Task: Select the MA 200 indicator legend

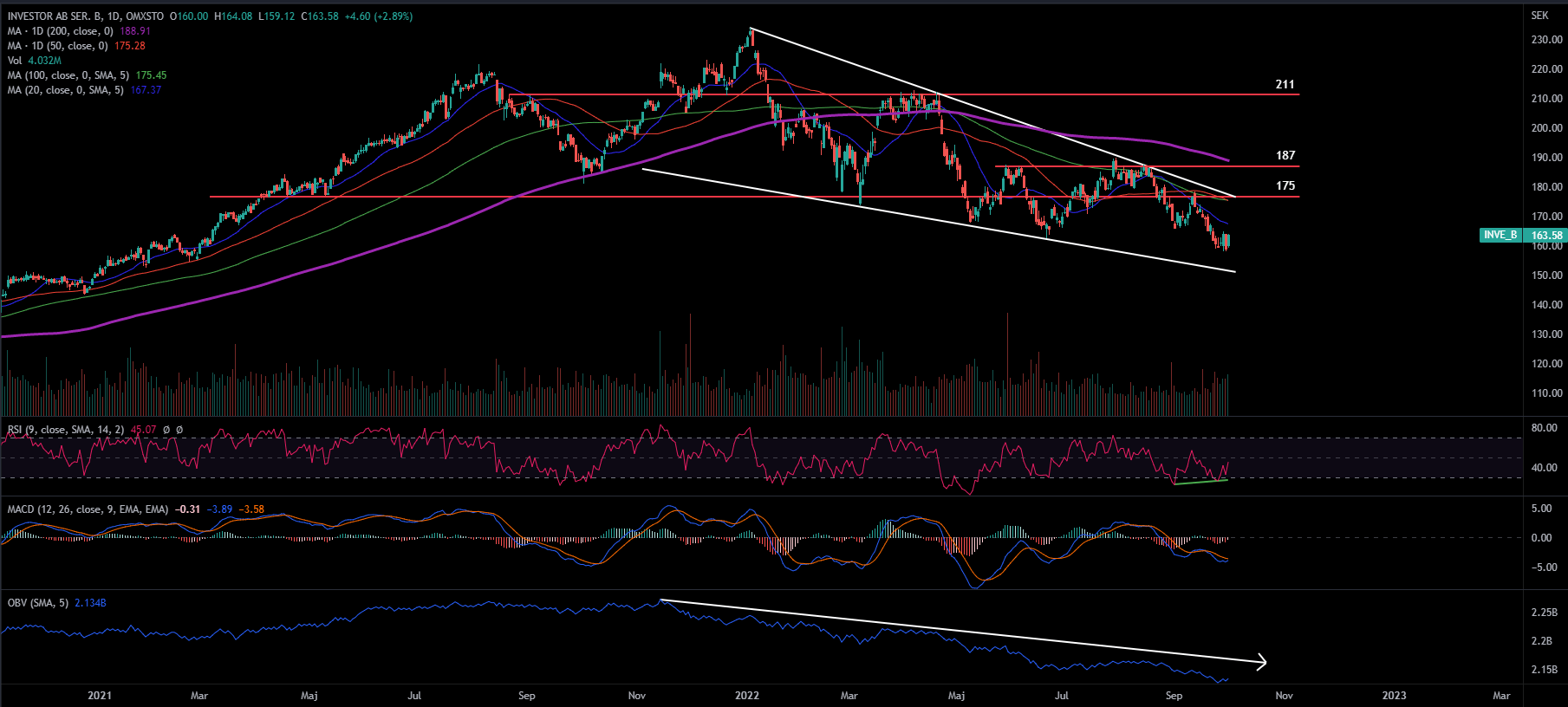Action: point(59,31)
